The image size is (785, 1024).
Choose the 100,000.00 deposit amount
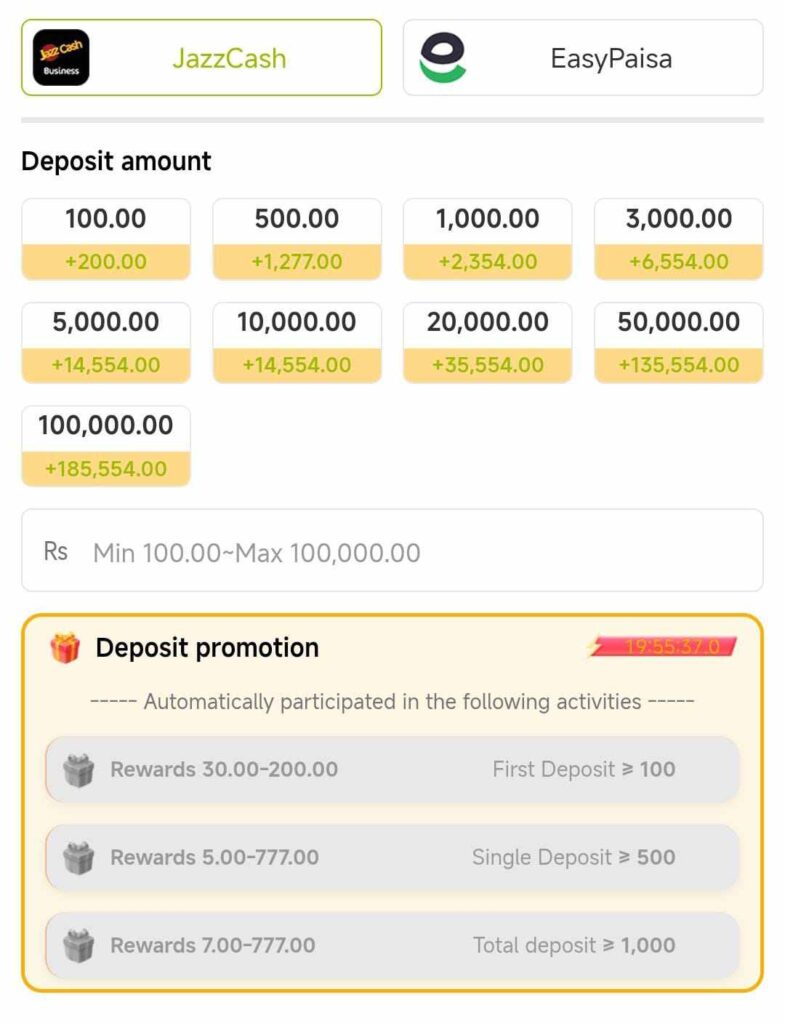coord(106,446)
